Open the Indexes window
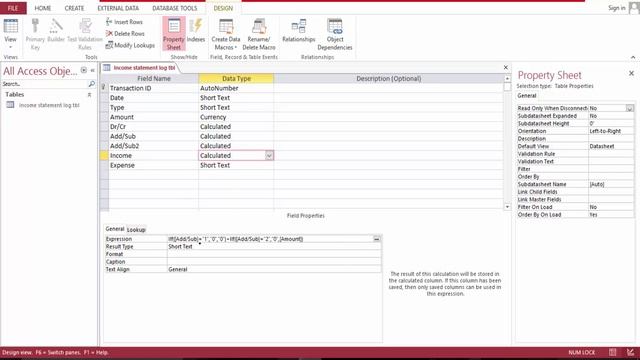This screenshot has width=640, height=360. click(x=196, y=31)
